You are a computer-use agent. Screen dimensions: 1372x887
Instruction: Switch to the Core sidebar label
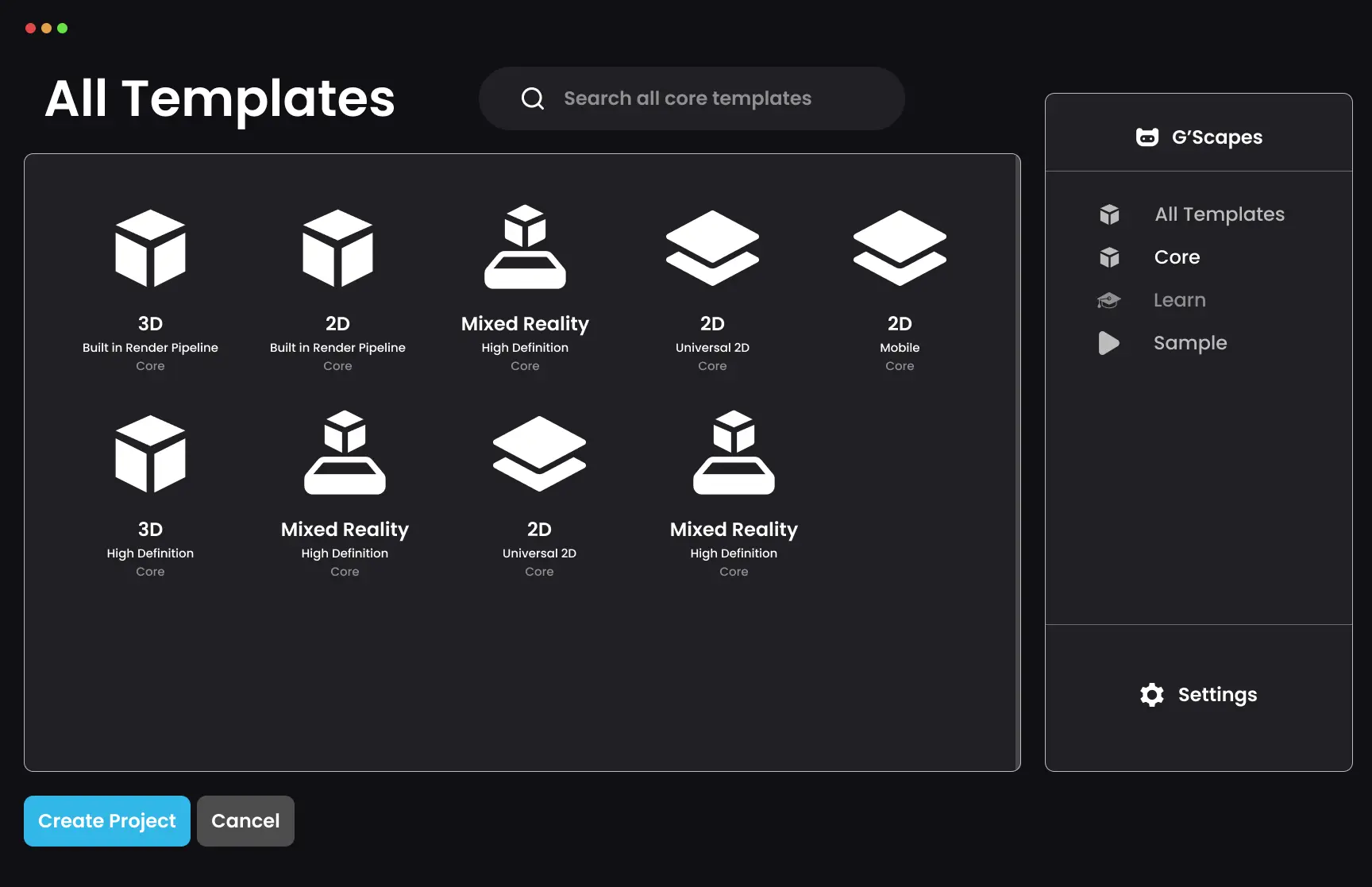pyautogui.click(x=1177, y=257)
